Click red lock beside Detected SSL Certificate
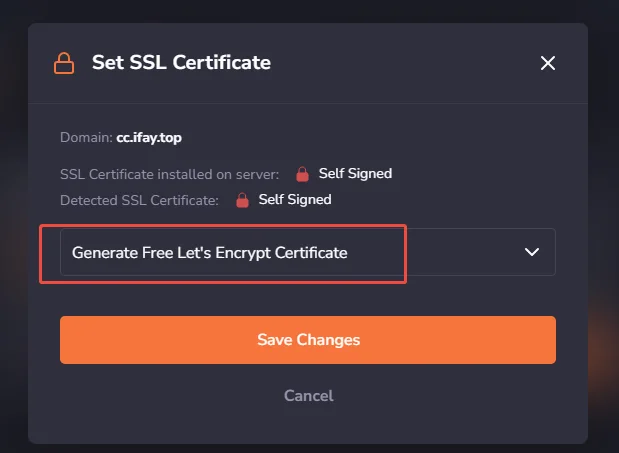The image size is (619, 453). click(x=242, y=200)
